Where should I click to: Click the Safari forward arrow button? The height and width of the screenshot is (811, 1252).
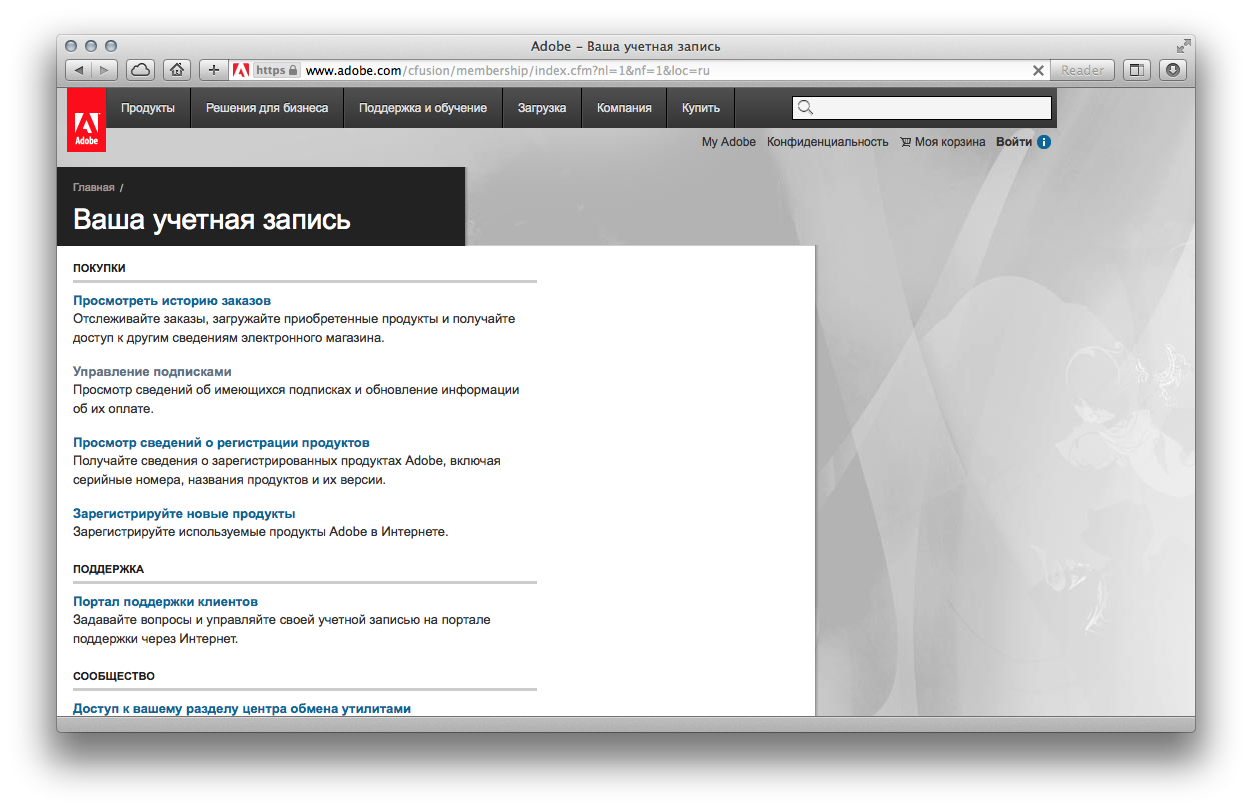point(105,70)
